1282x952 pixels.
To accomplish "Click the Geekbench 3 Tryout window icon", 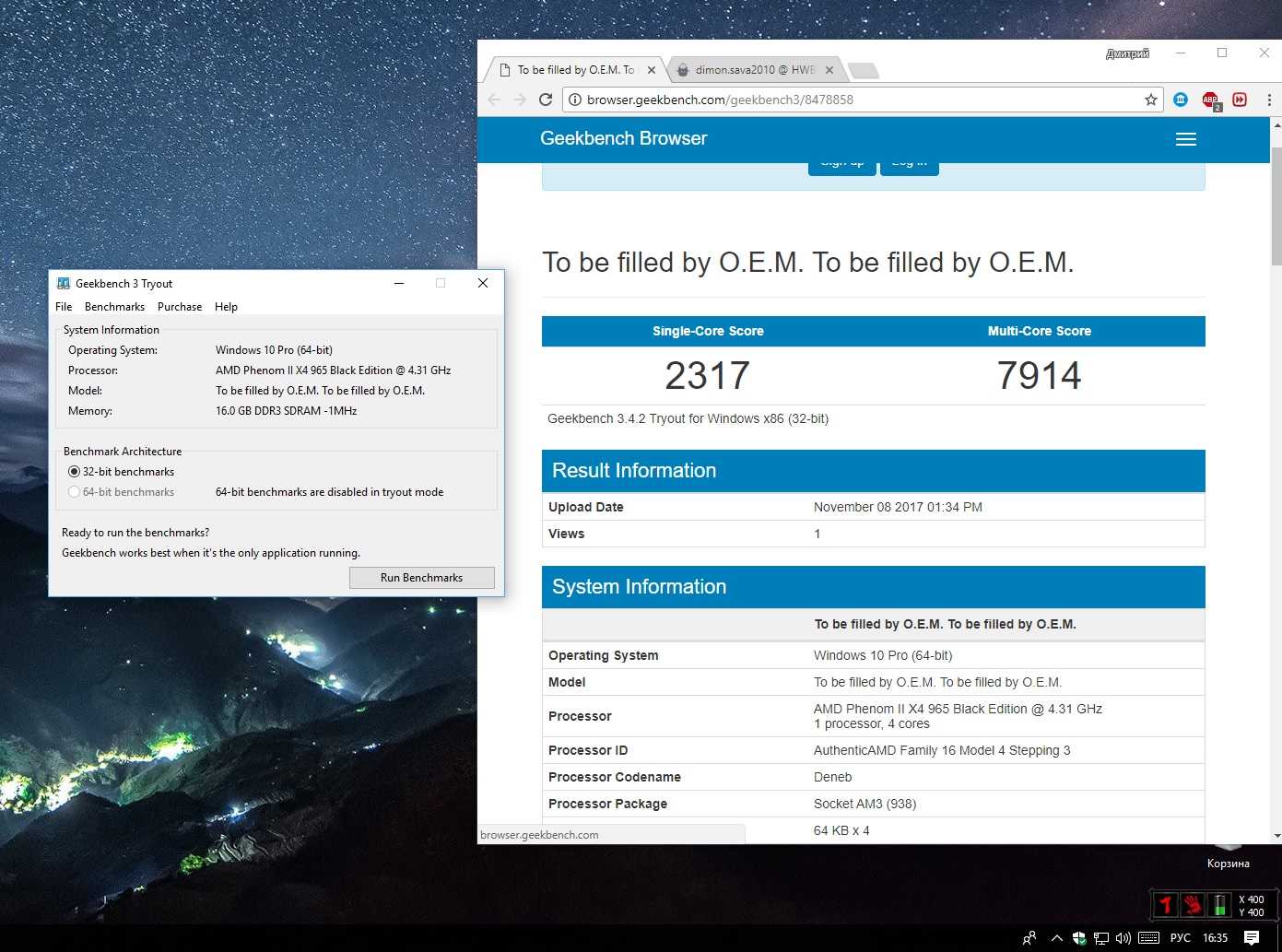I will coord(64,284).
